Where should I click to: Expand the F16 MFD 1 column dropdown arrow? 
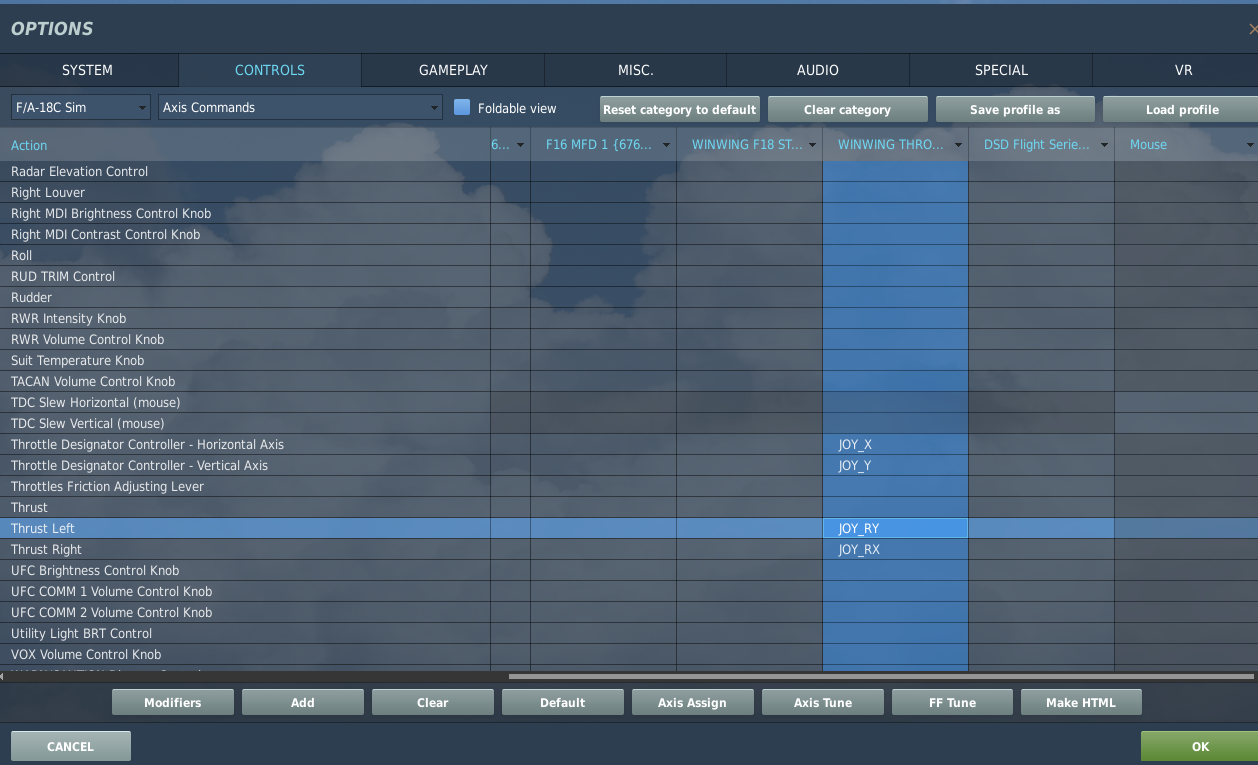tap(666, 145)
